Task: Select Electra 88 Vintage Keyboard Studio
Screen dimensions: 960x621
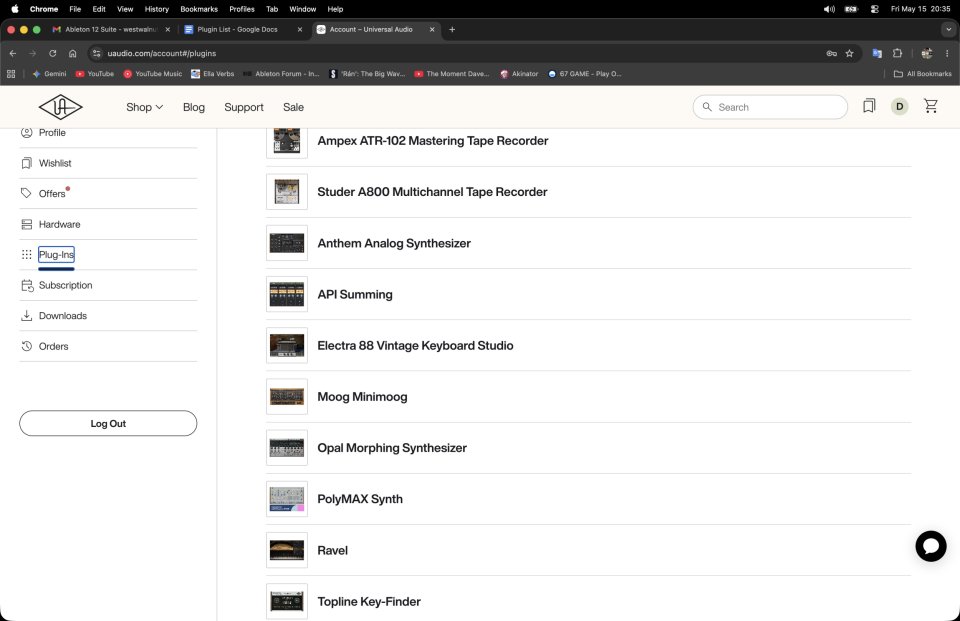Action: coord(415,345)
